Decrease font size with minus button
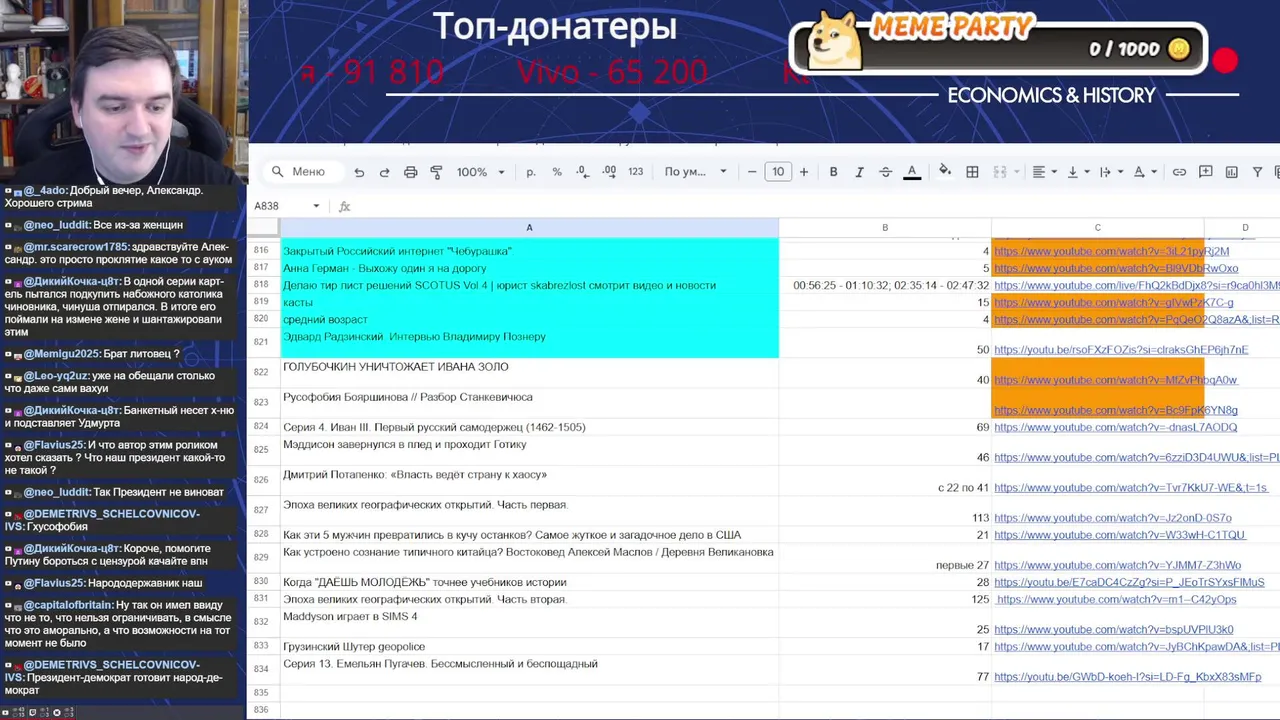The image size is (1280, 720). 752,172
